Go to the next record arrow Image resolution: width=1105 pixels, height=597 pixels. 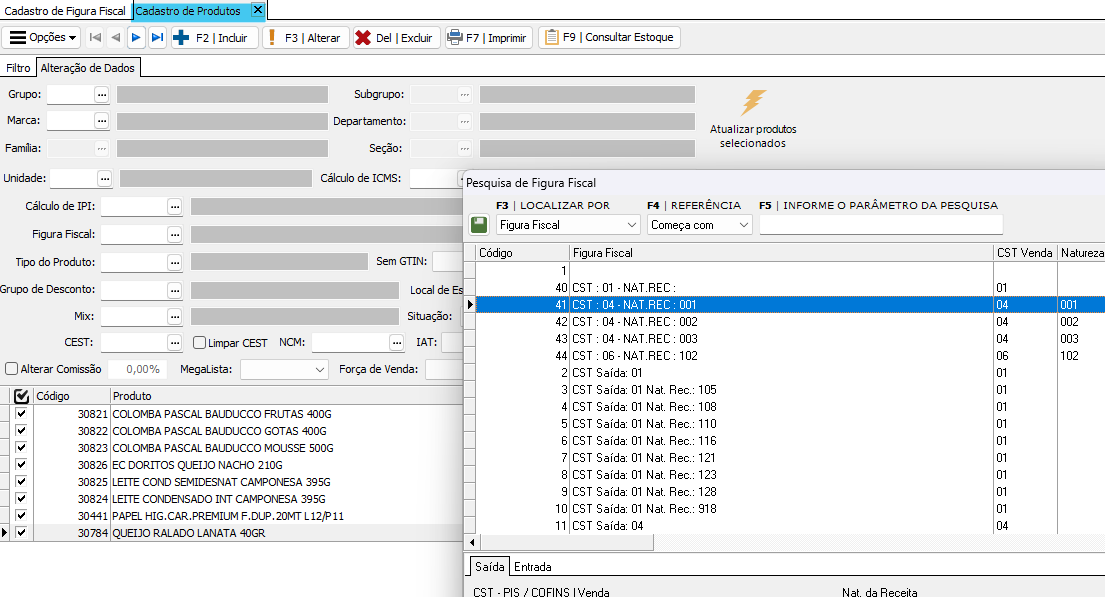coord(137,38)
